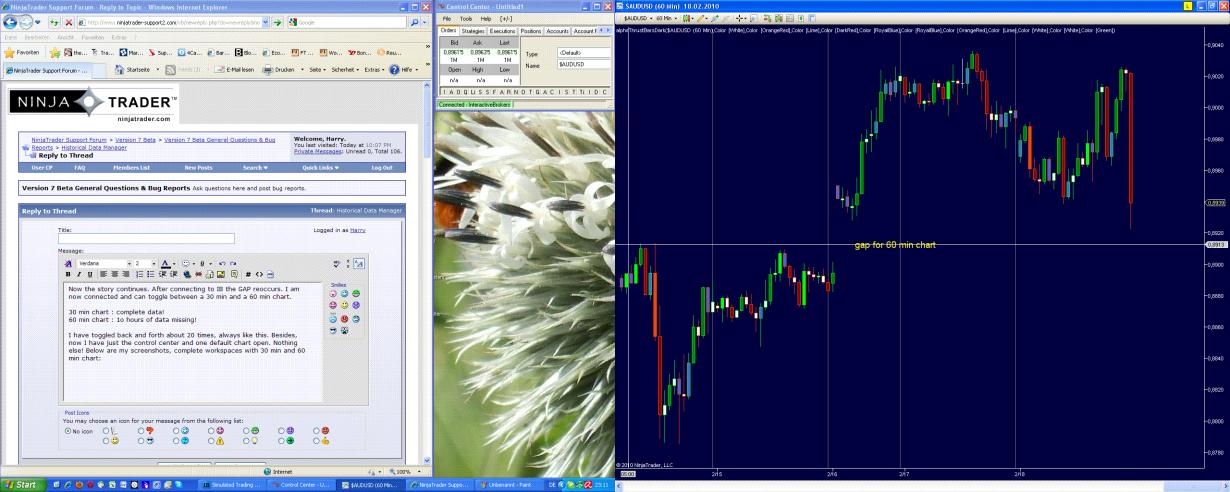
Task: Open the Type <Default> dropdown in Control Center
Action: coord(583,53)
